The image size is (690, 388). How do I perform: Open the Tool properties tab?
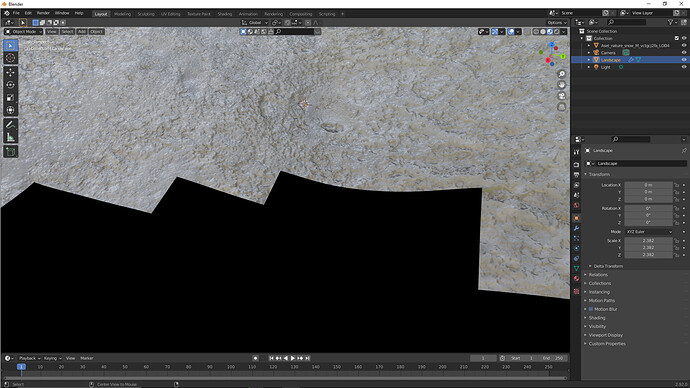pos(576,152)
